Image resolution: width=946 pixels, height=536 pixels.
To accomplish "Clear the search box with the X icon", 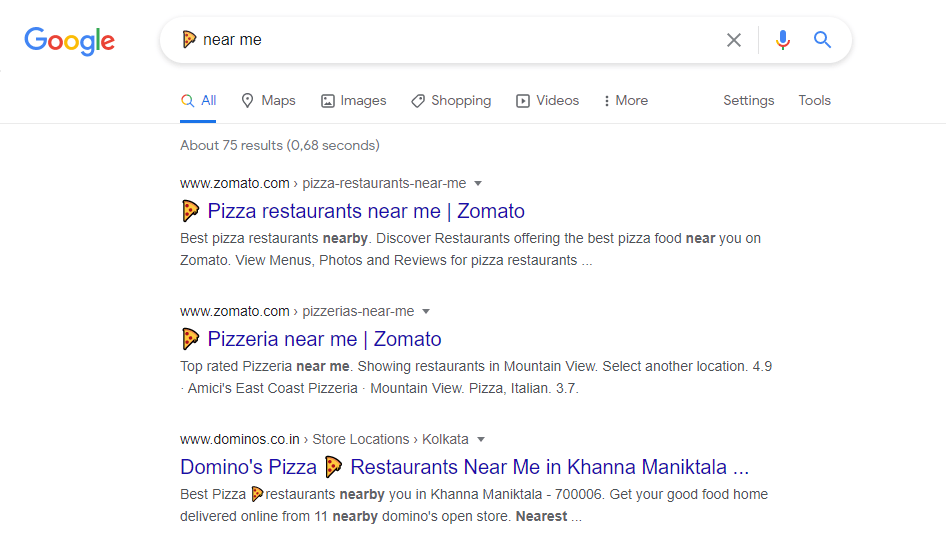I will point(734,40).
